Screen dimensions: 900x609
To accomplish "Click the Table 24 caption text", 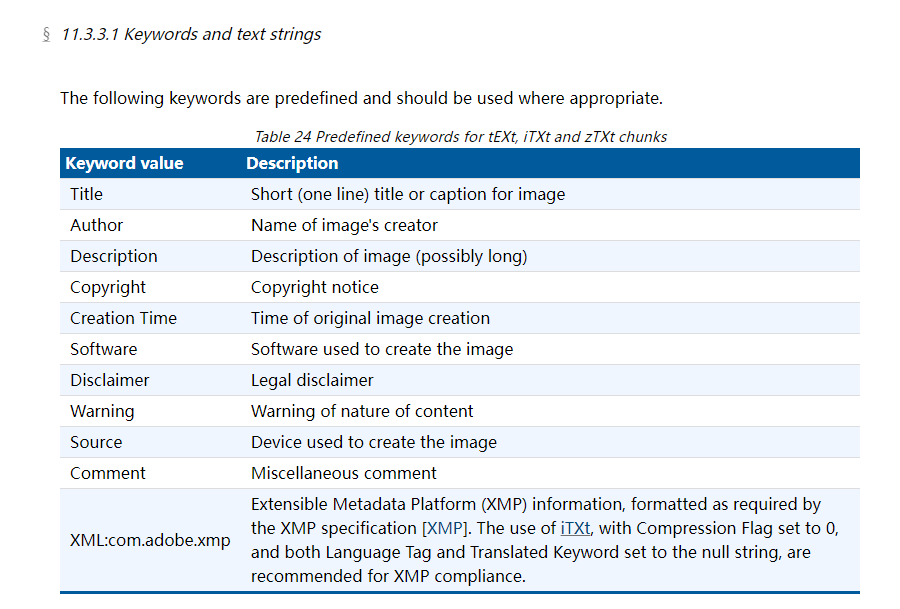I will point(460,137).
